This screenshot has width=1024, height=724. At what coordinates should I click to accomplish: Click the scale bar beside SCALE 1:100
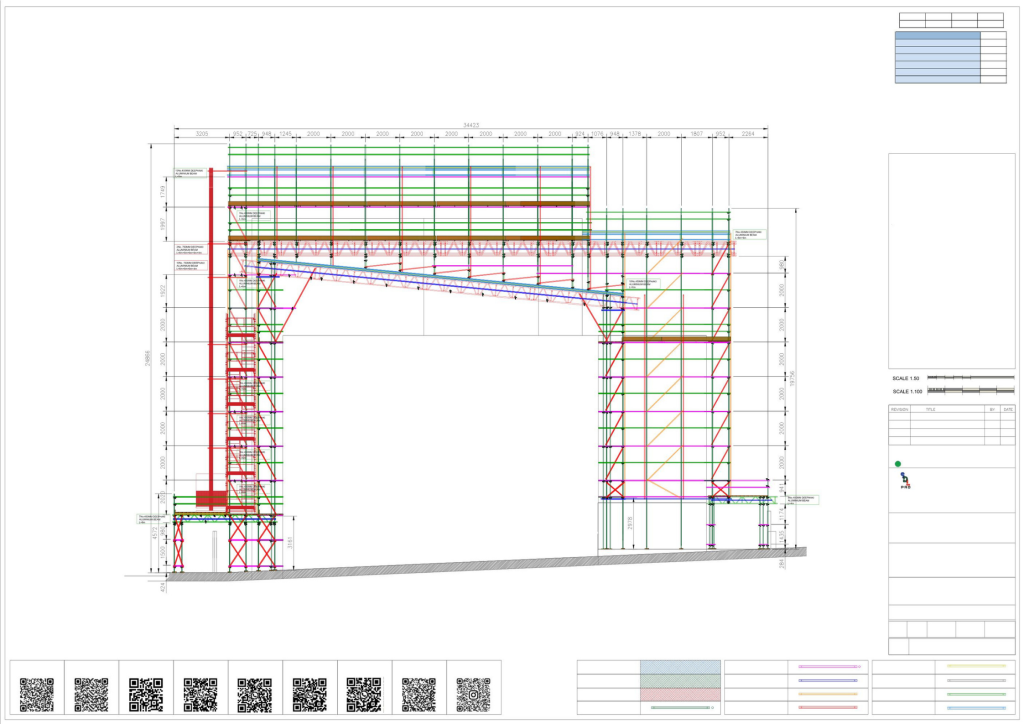click(970, 390)
